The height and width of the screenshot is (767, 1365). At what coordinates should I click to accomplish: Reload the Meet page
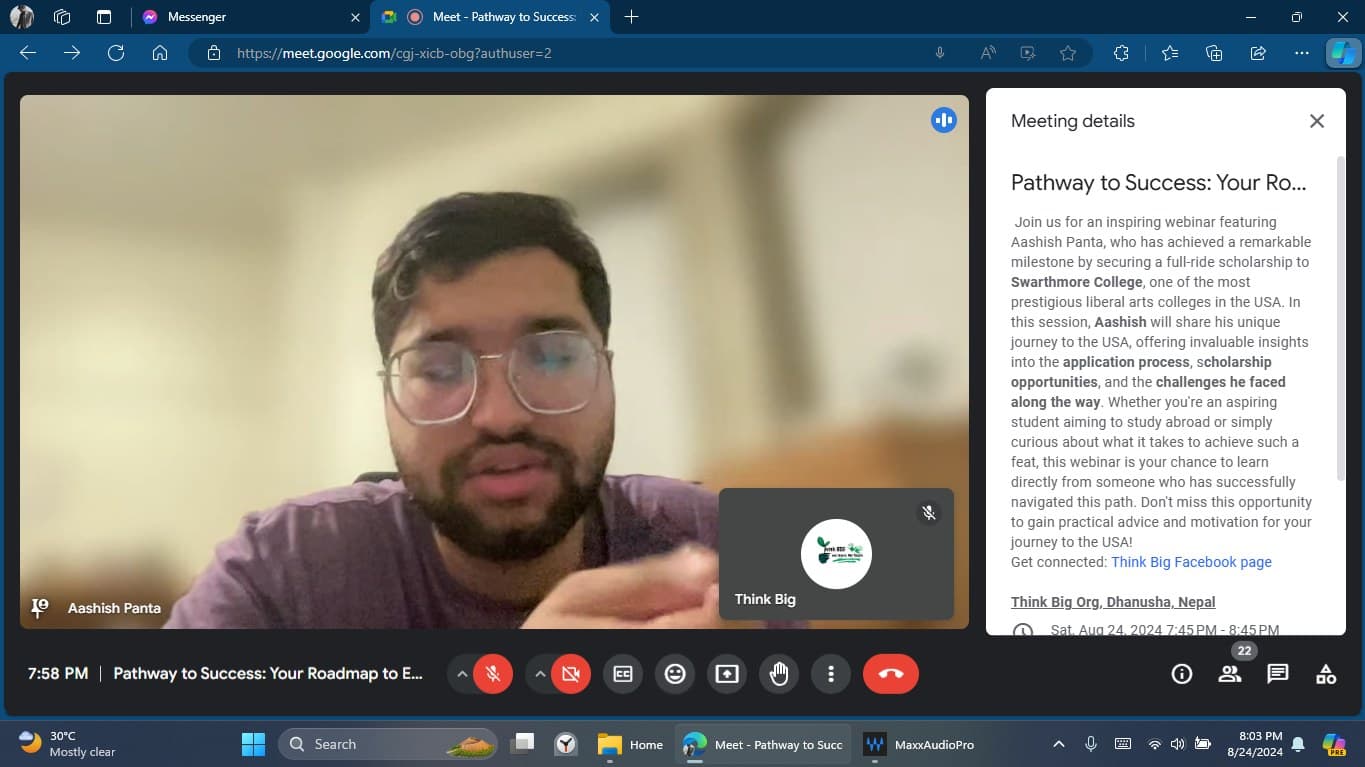point(116,53)
